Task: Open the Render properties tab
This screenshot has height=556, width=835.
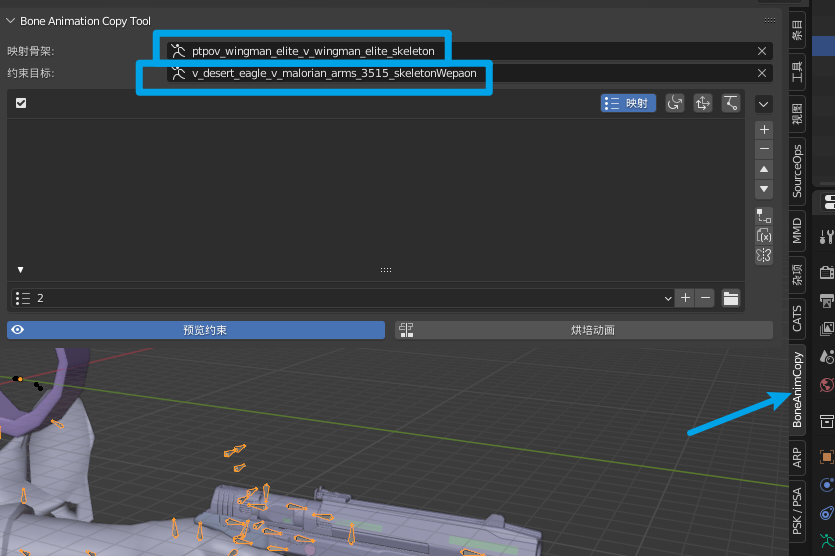Action: [x=826, y=273]
